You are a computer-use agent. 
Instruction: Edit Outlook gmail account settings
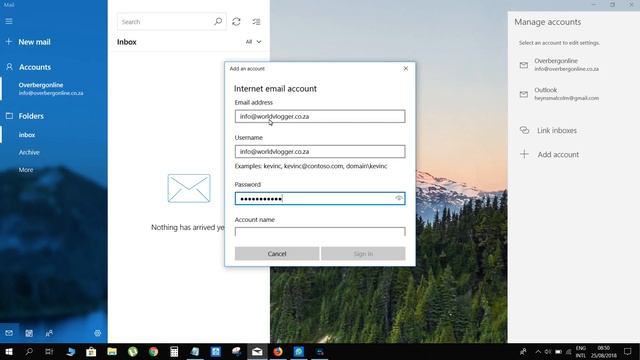(567, 94)
